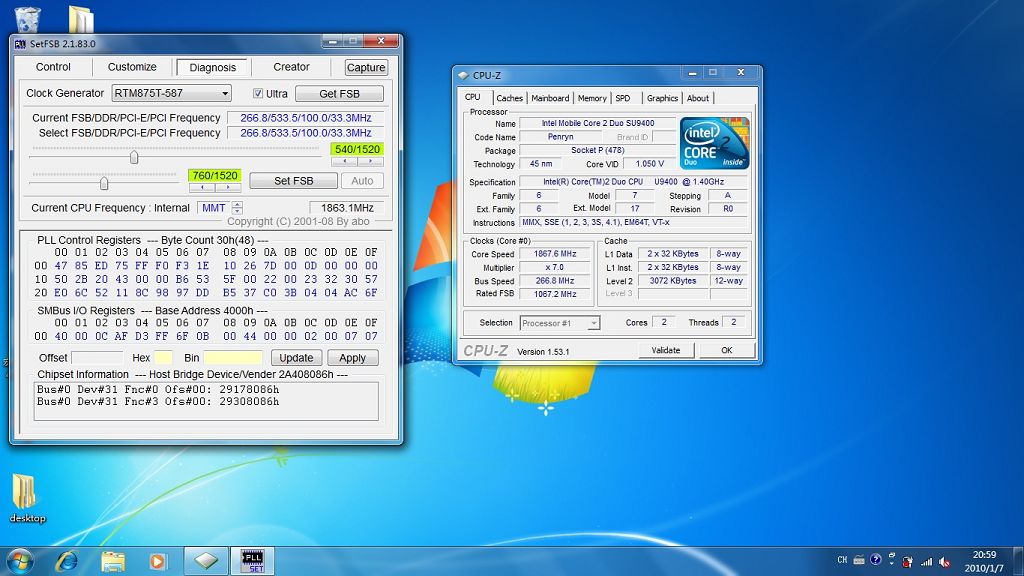The image size is (1024, 576).
Task: Select the Diagnosis tab
Action: click(212, 67)
